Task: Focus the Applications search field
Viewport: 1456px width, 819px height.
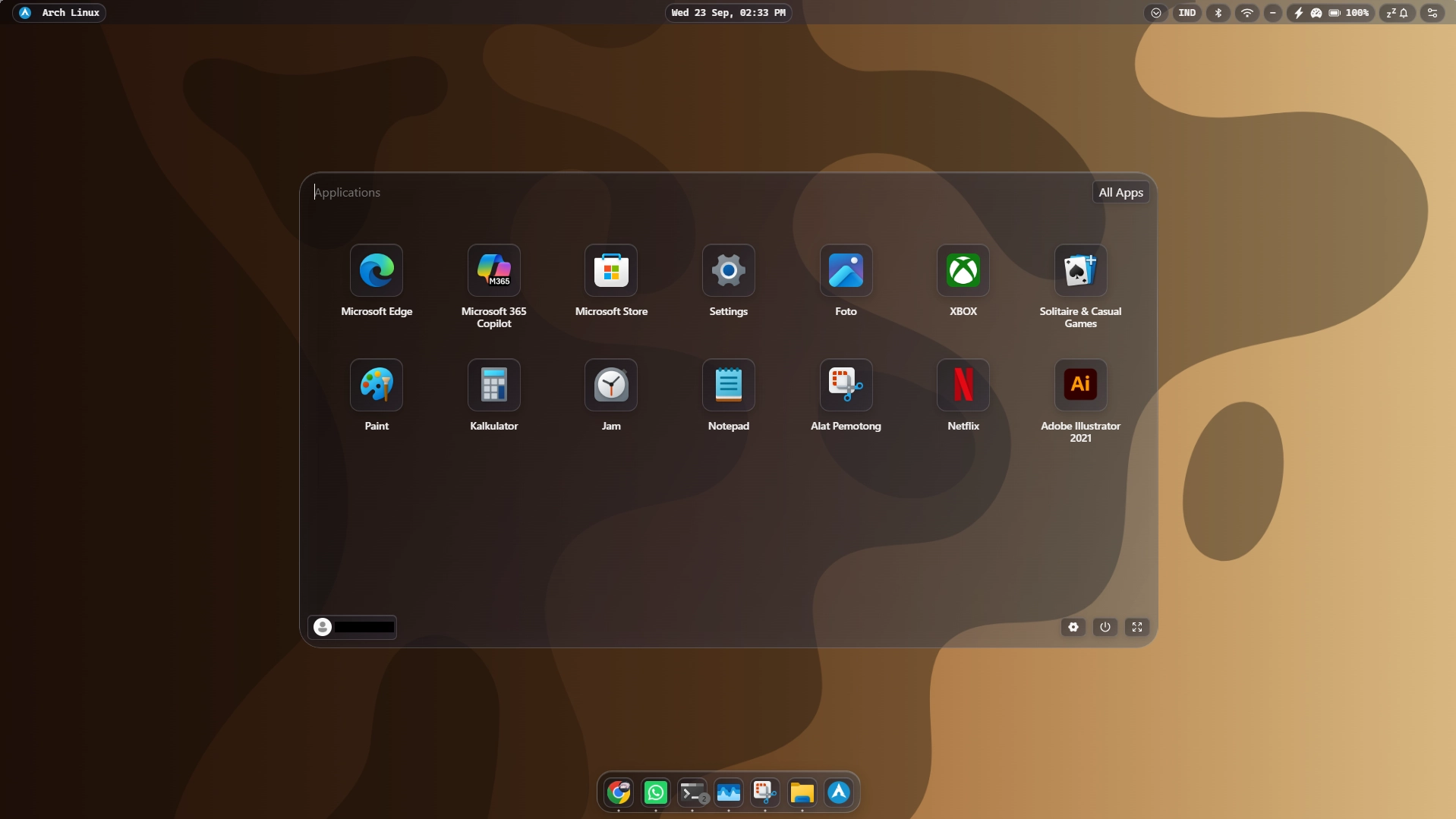Action: coord(698,193)
